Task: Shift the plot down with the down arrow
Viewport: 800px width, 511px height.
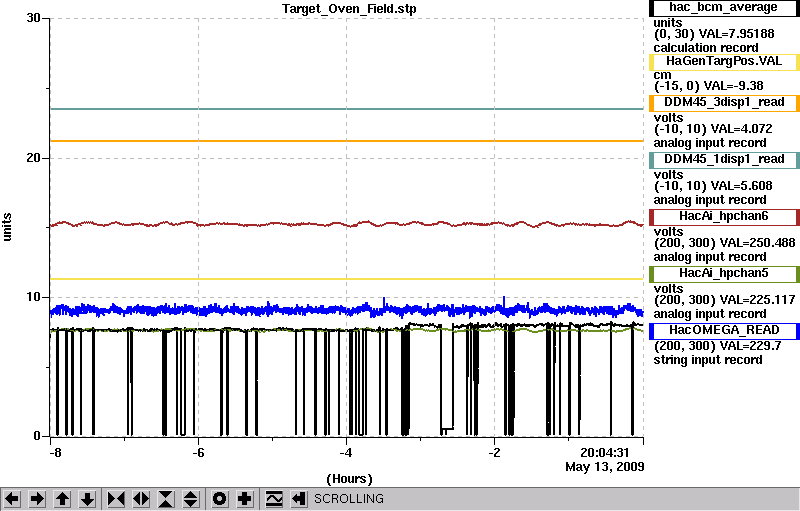Action: 87,499
